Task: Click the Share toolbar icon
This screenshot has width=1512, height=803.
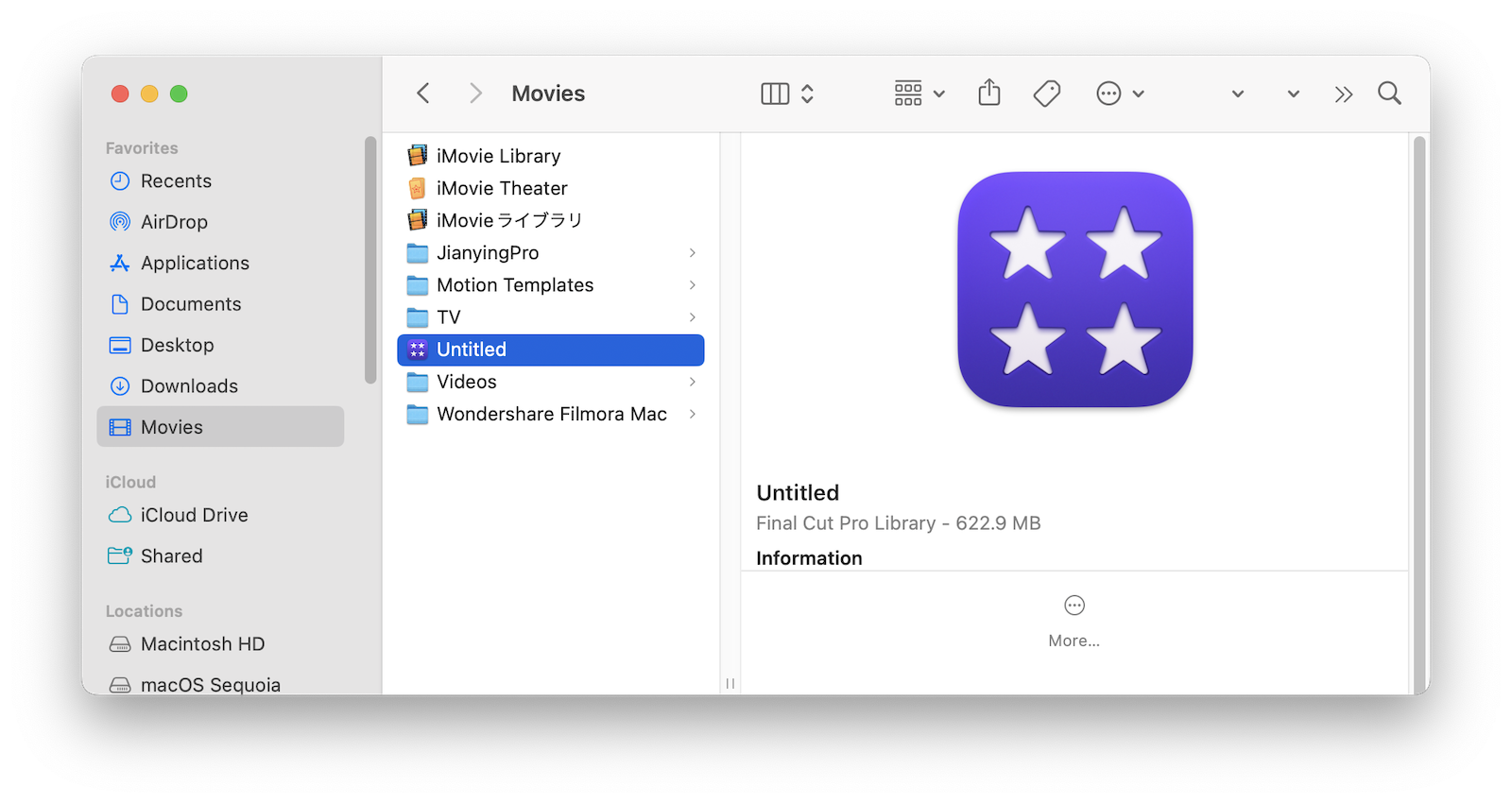Action: click(x=988, y=93)
